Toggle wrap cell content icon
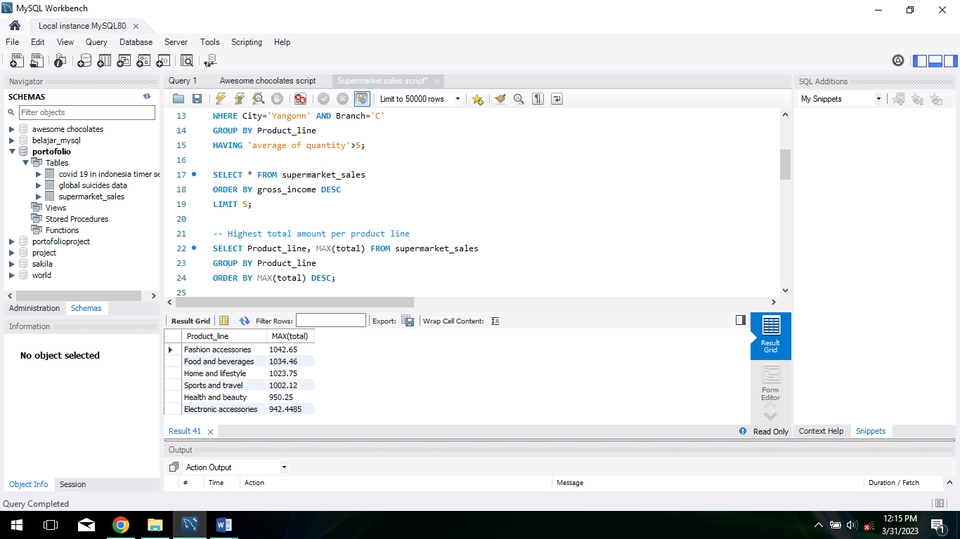This screenshot has width=960, height=539. 495,321
